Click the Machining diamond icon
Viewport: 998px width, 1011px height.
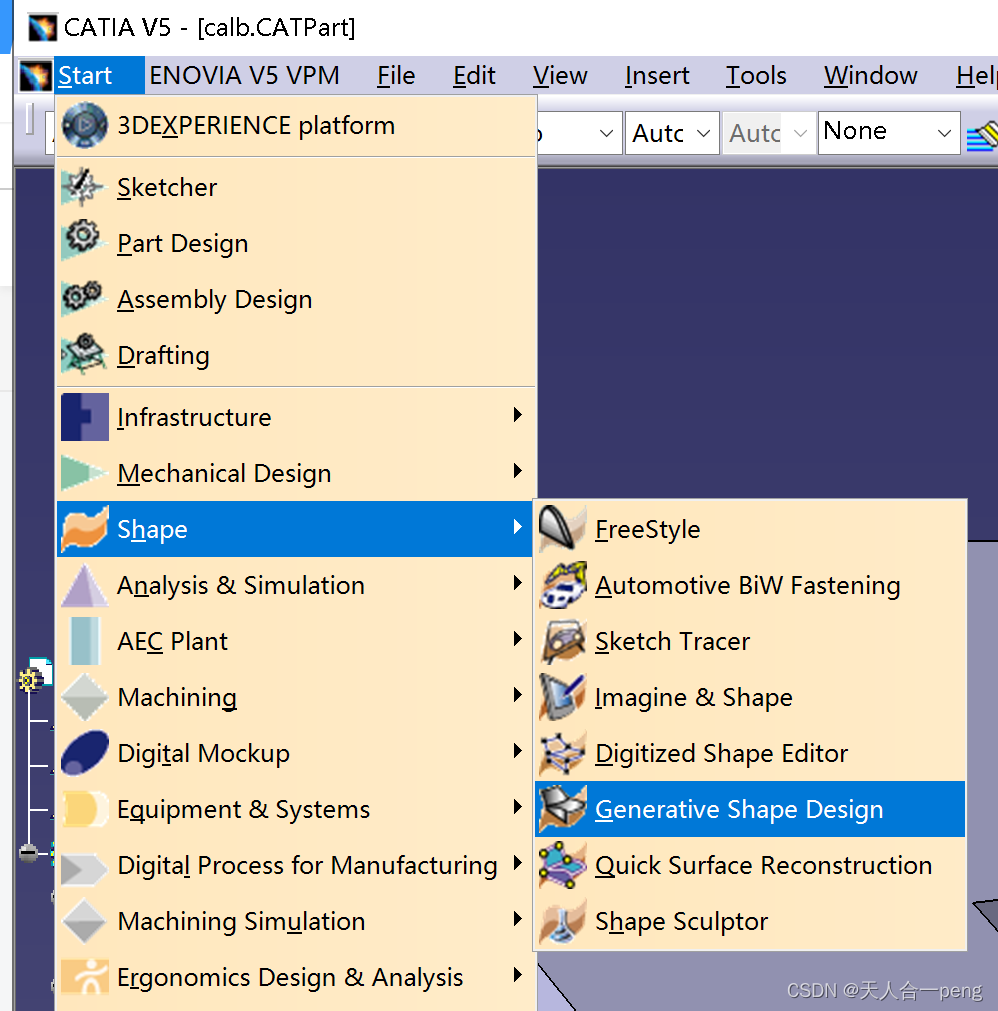(84, 697)
